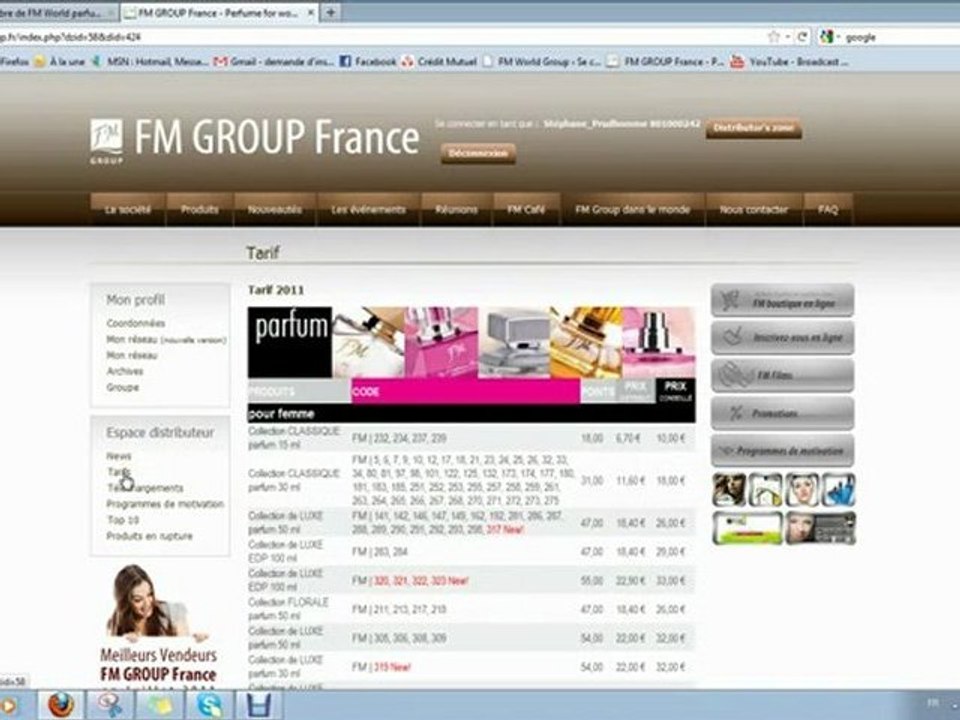
Task: Open the MSN Hotmail bookmark
Action: point(150,61)
